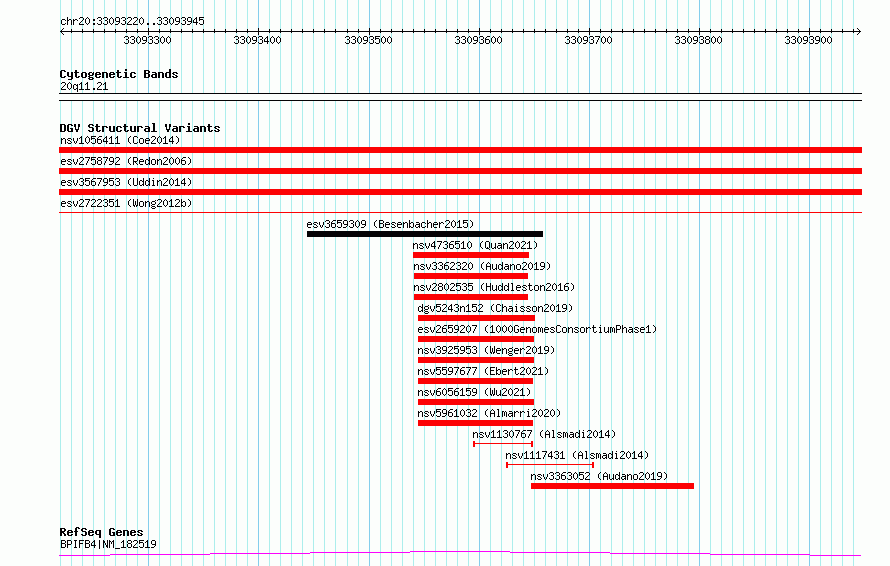Click the RefSeq Genes track title
This screenshot has height=566, width=890.
(x=101, y=533)
